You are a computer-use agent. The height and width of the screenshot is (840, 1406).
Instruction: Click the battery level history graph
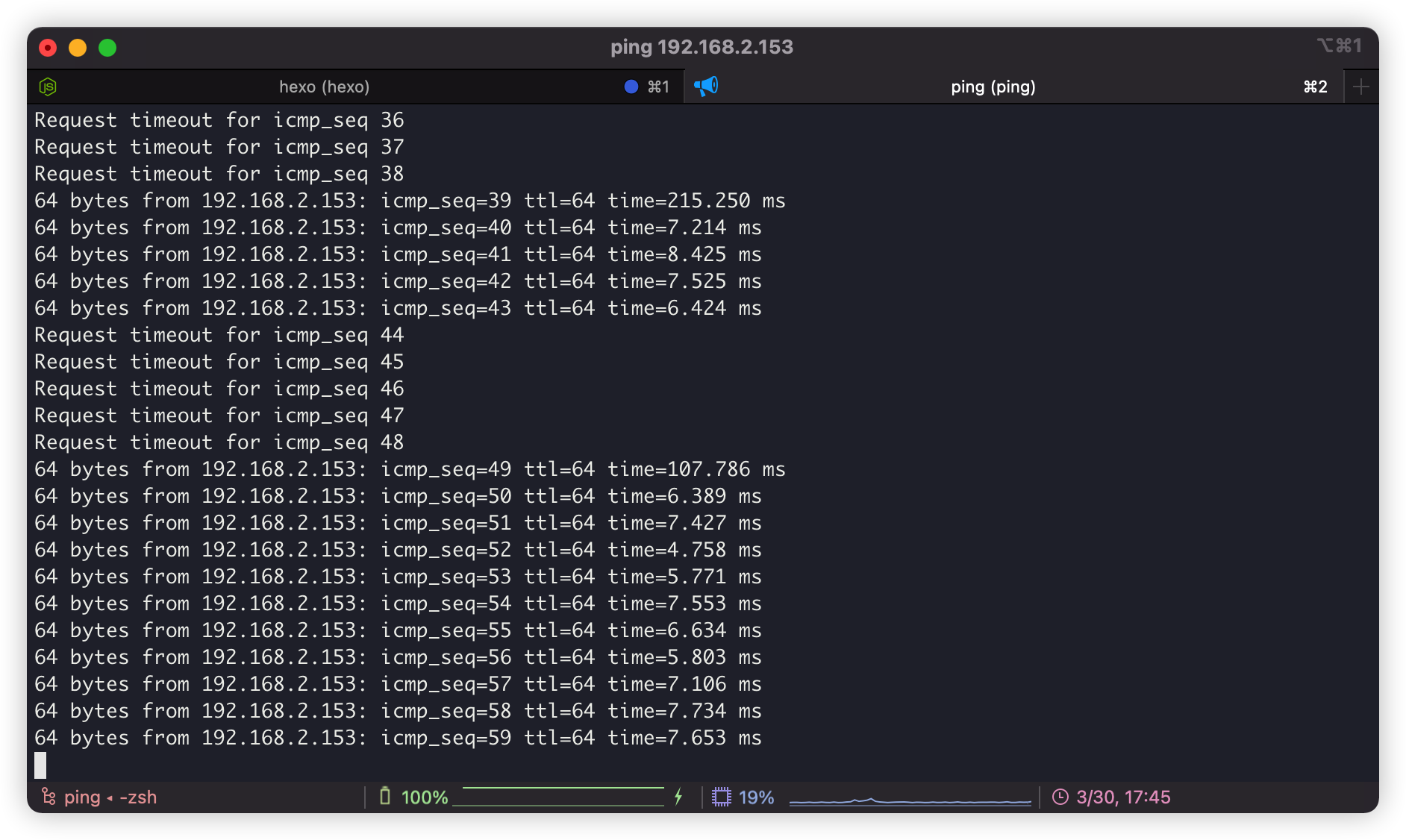[560, 797]
